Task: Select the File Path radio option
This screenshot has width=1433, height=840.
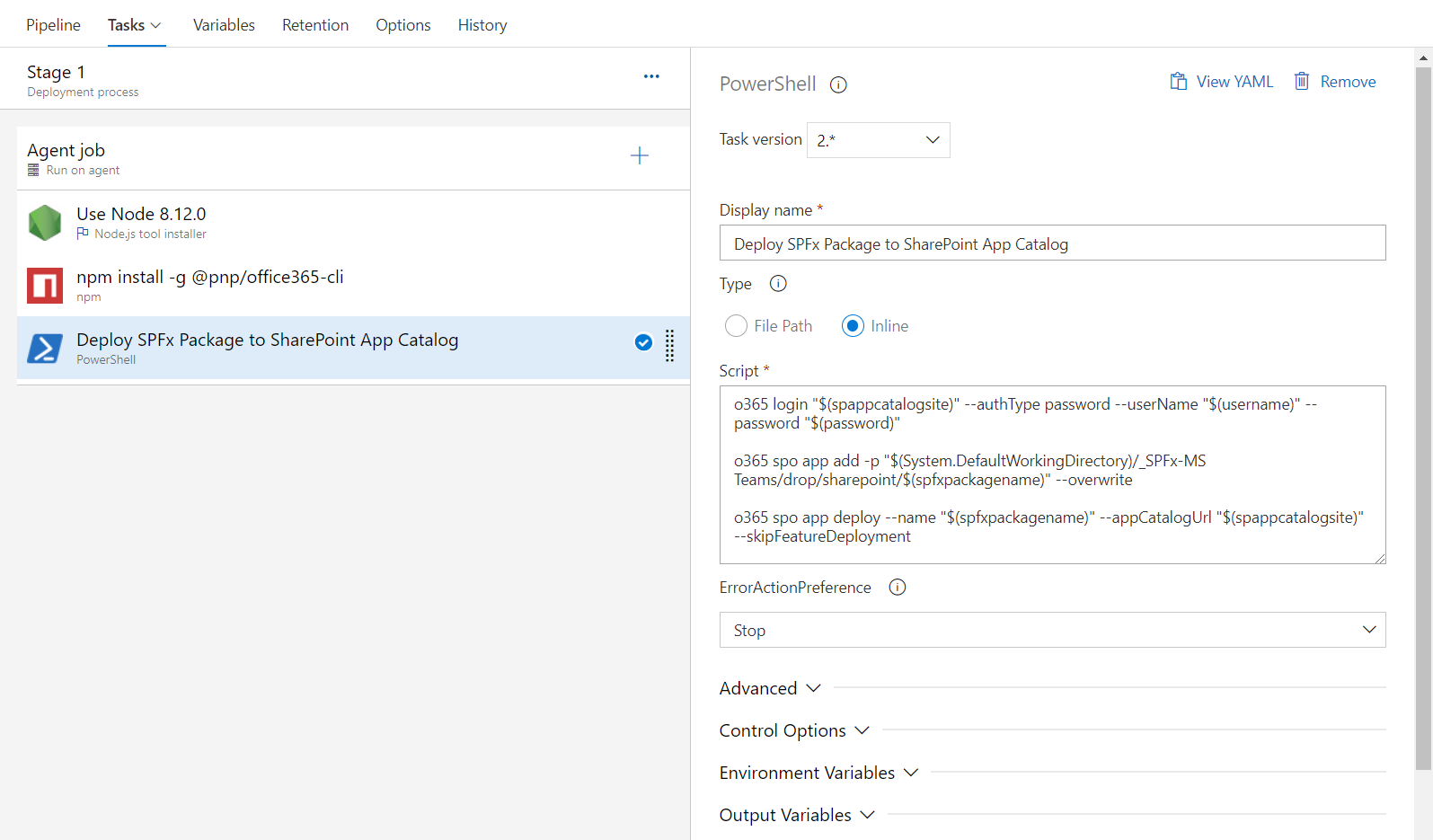Action: [736, 326]
